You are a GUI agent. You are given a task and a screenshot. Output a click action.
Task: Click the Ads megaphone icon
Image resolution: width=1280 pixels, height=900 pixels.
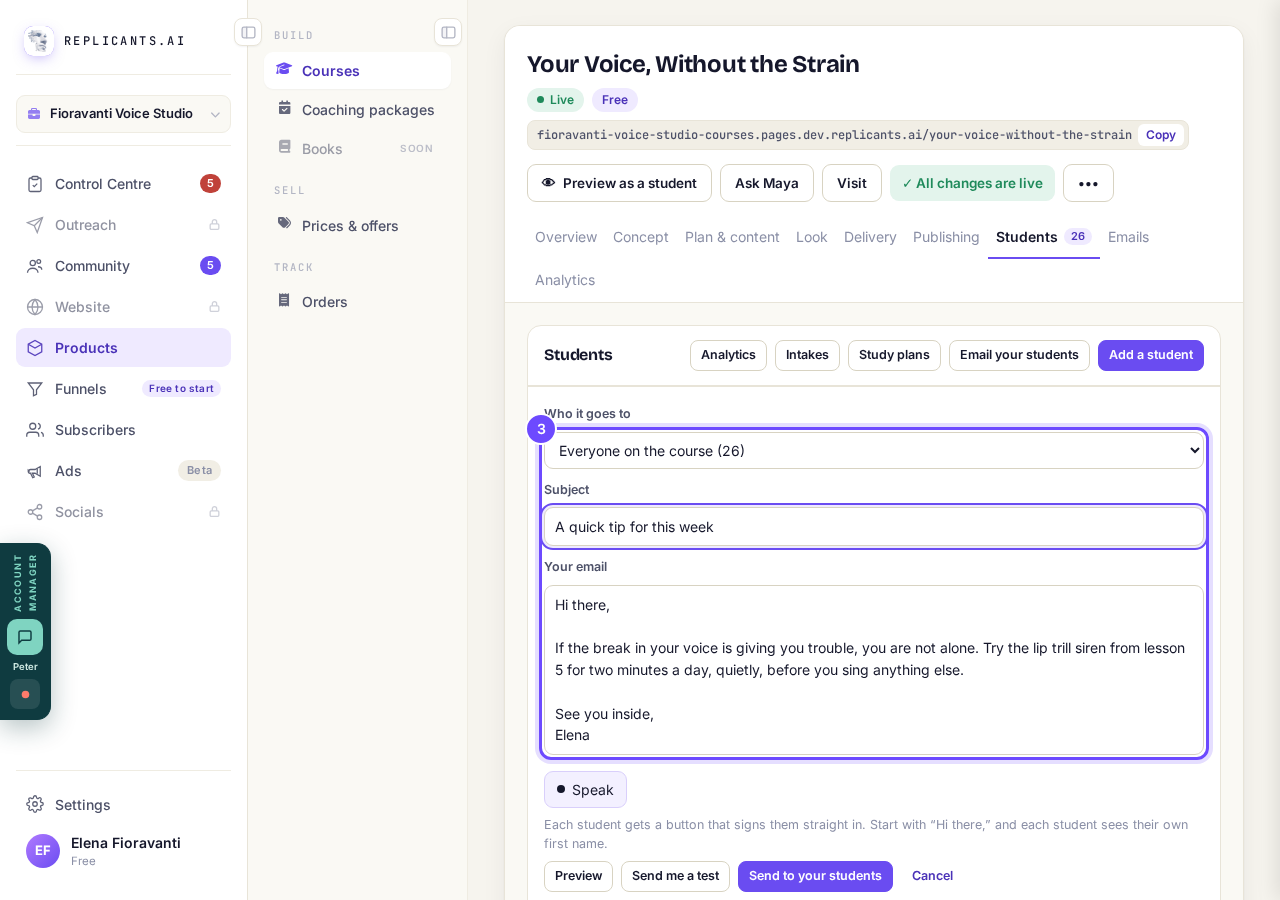pos(35,471)
